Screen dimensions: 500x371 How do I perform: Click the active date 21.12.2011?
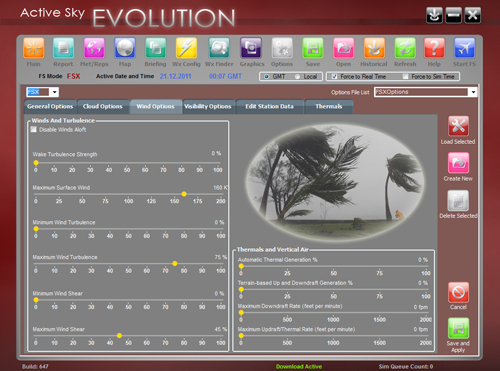click(x=175, y=76)
